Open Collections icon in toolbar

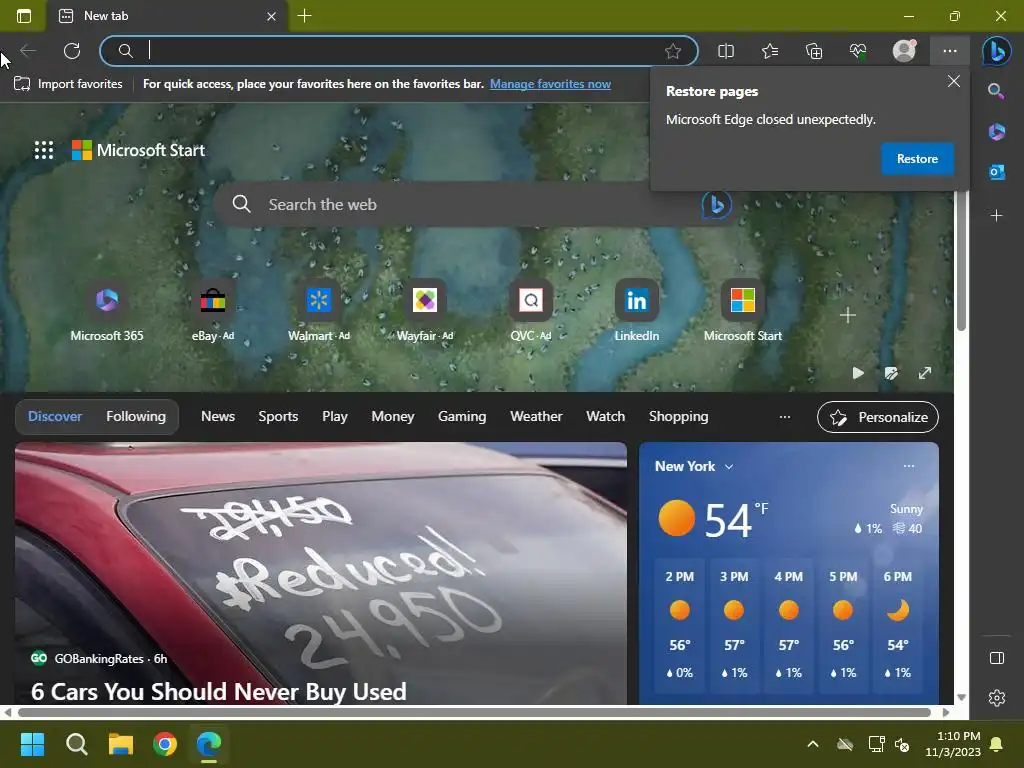[x=814, y=51]
